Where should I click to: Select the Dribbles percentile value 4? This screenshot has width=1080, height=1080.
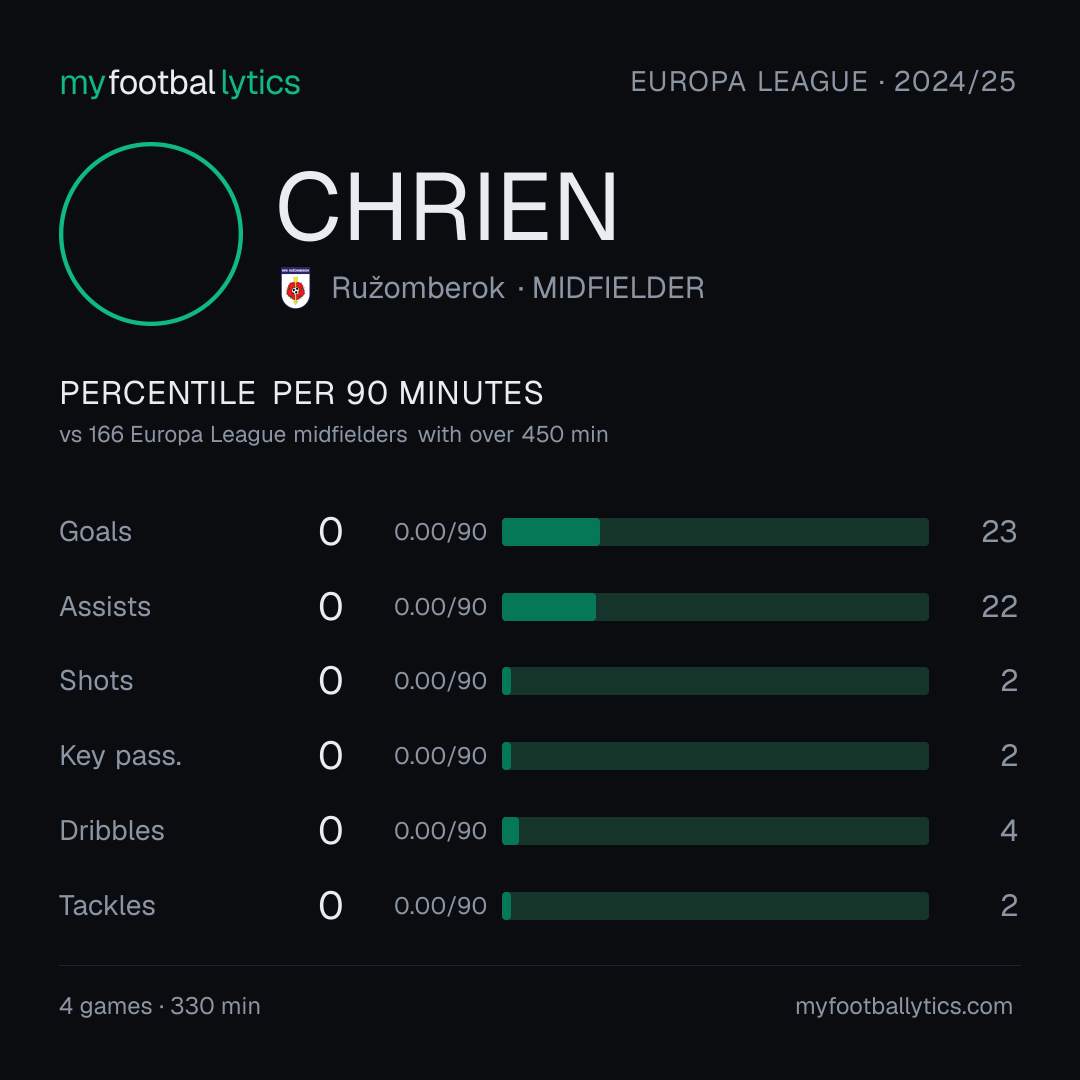point(1009,831)
